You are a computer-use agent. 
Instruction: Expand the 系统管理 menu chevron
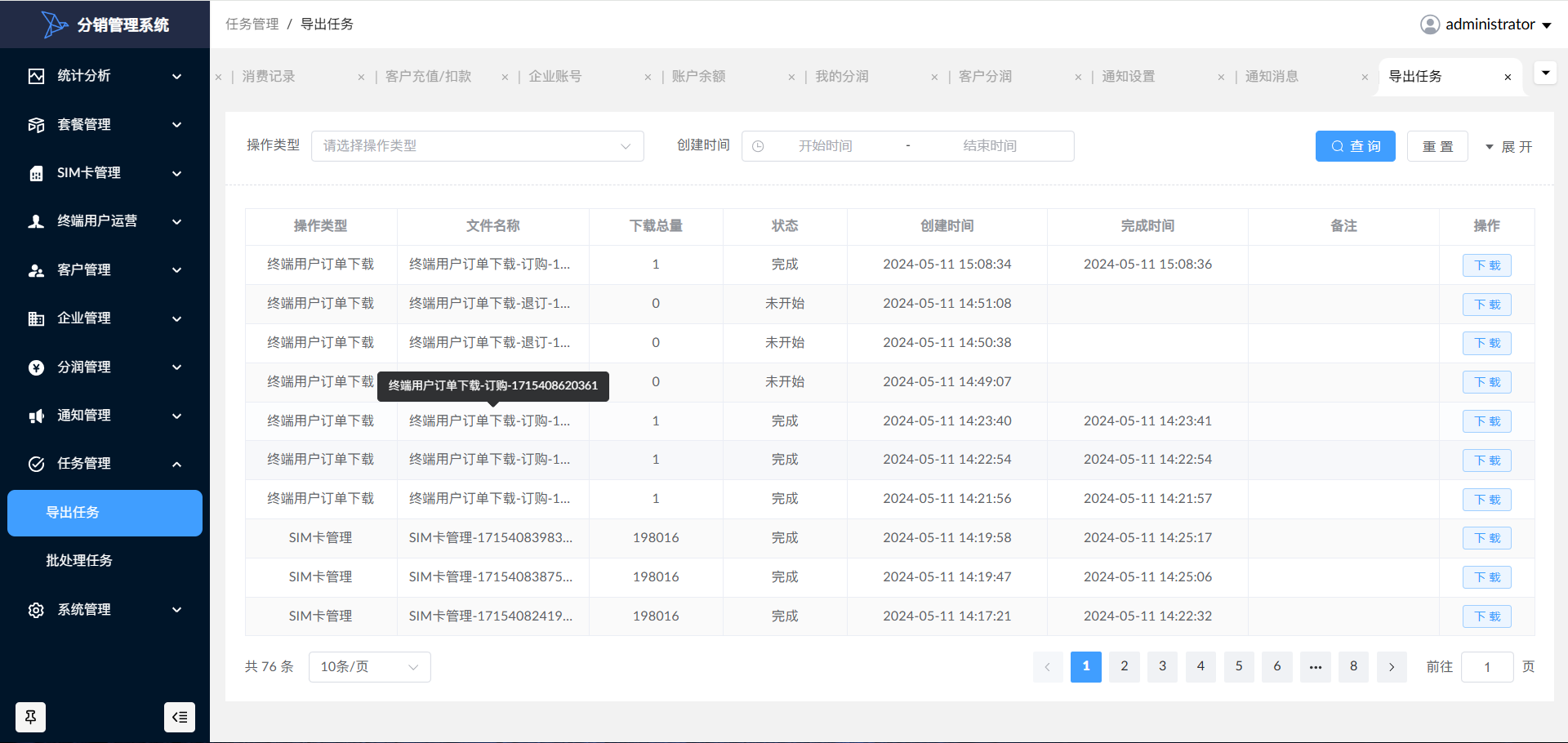pos(176,610)
